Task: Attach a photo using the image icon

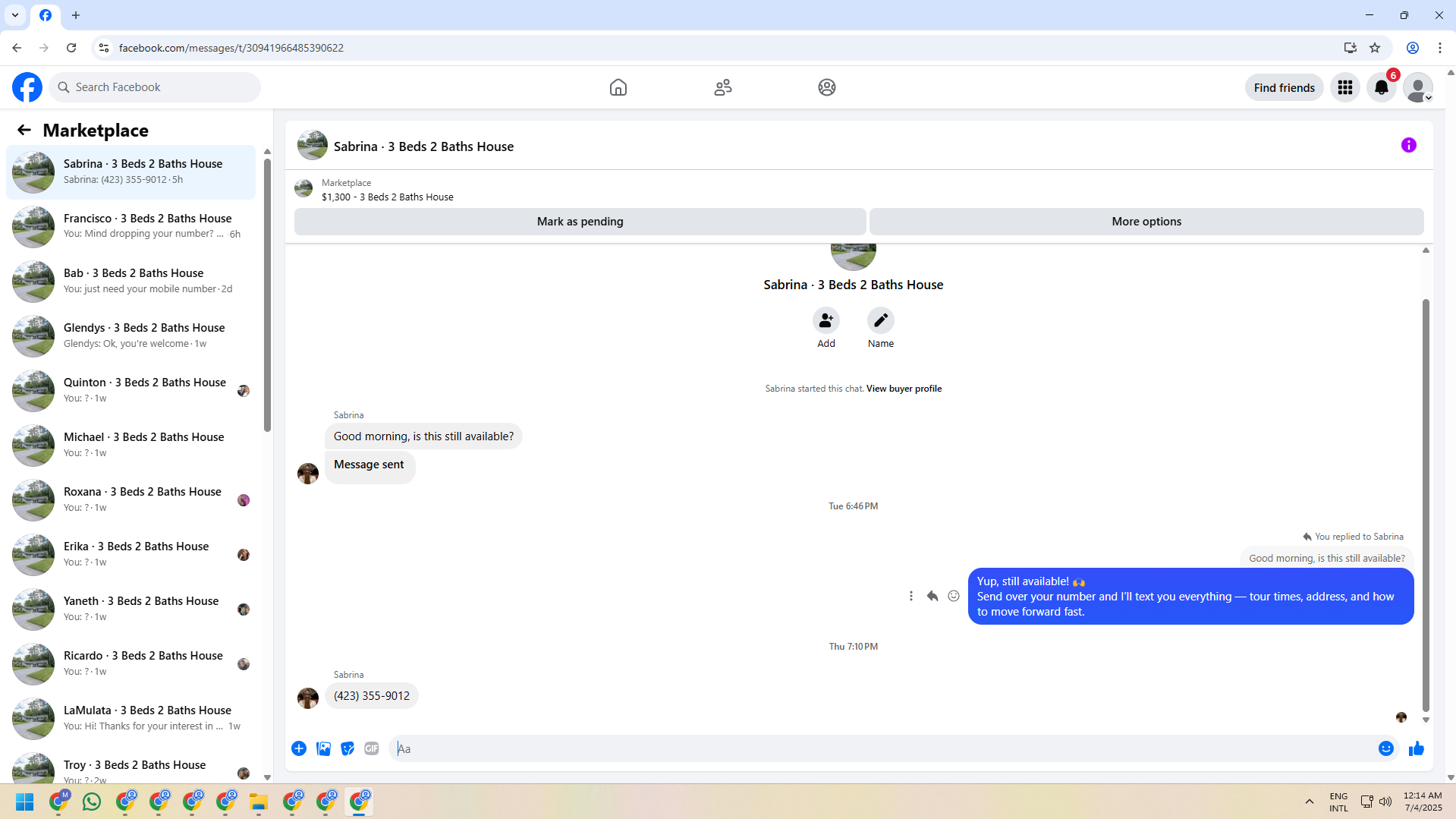Action: pyautogui.click(x=323, y=748)
